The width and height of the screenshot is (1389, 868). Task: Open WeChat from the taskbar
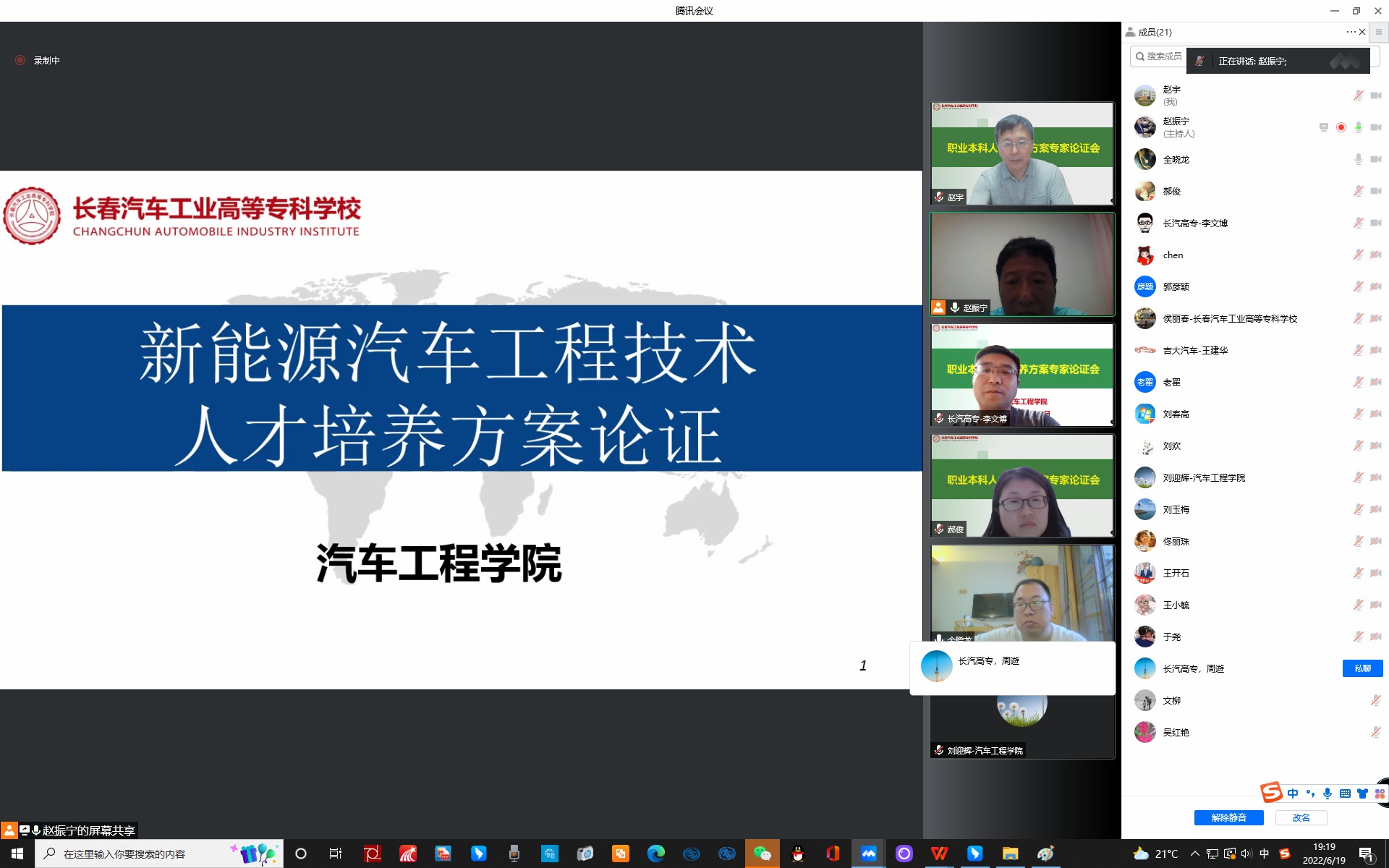[762, 854]
